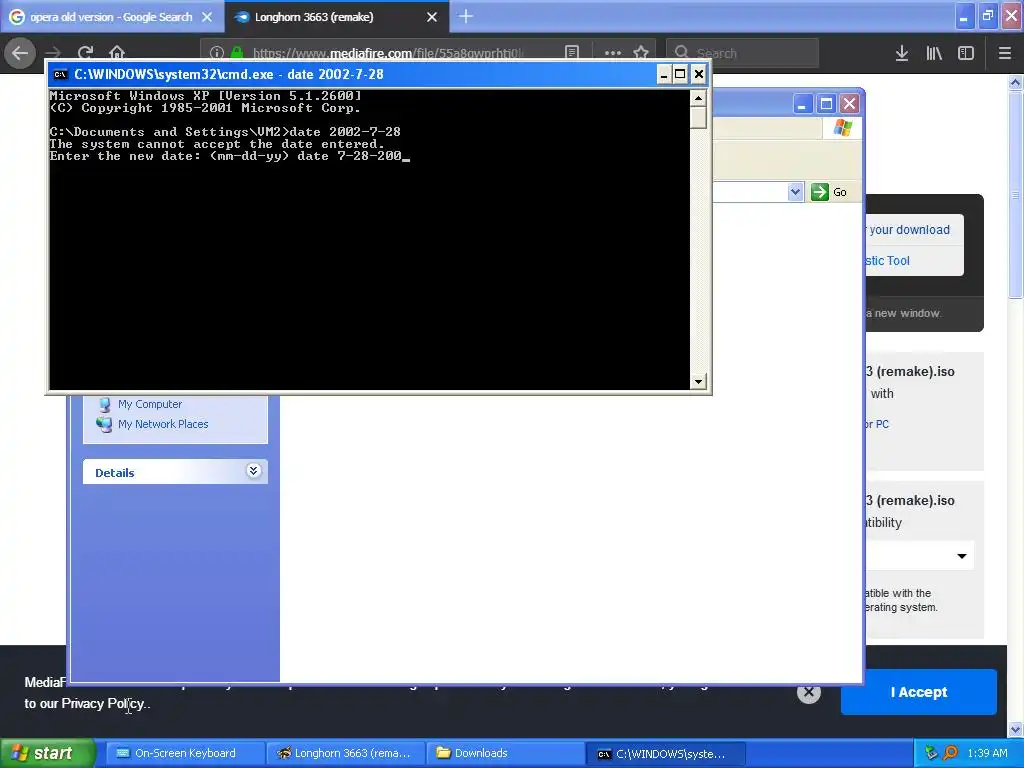The height and width of the screenshot is (768, 1024).
Task: Open Explorer address bar dropdown arrow
Action: pyautogui.click(x=795, y=192)
